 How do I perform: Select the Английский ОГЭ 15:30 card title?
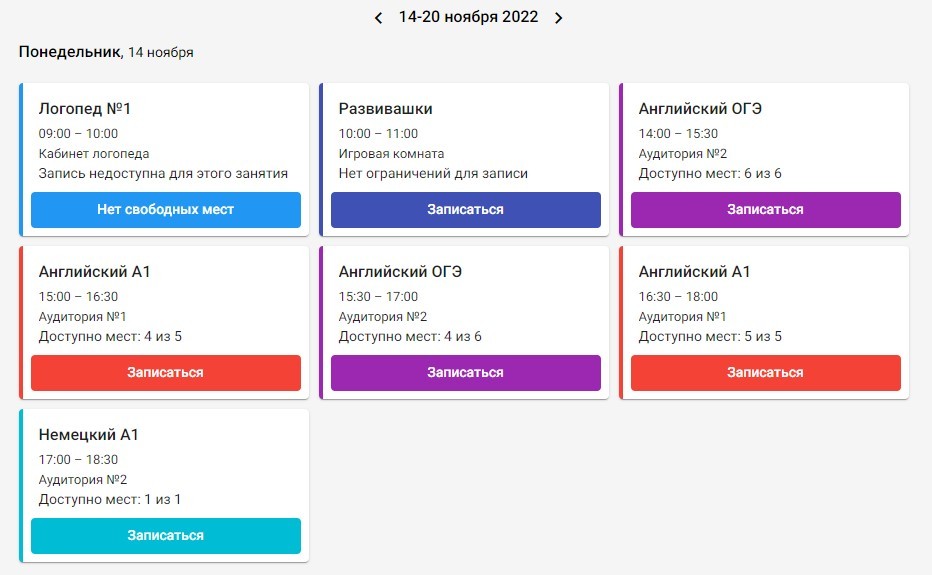[x=400, y=272]
